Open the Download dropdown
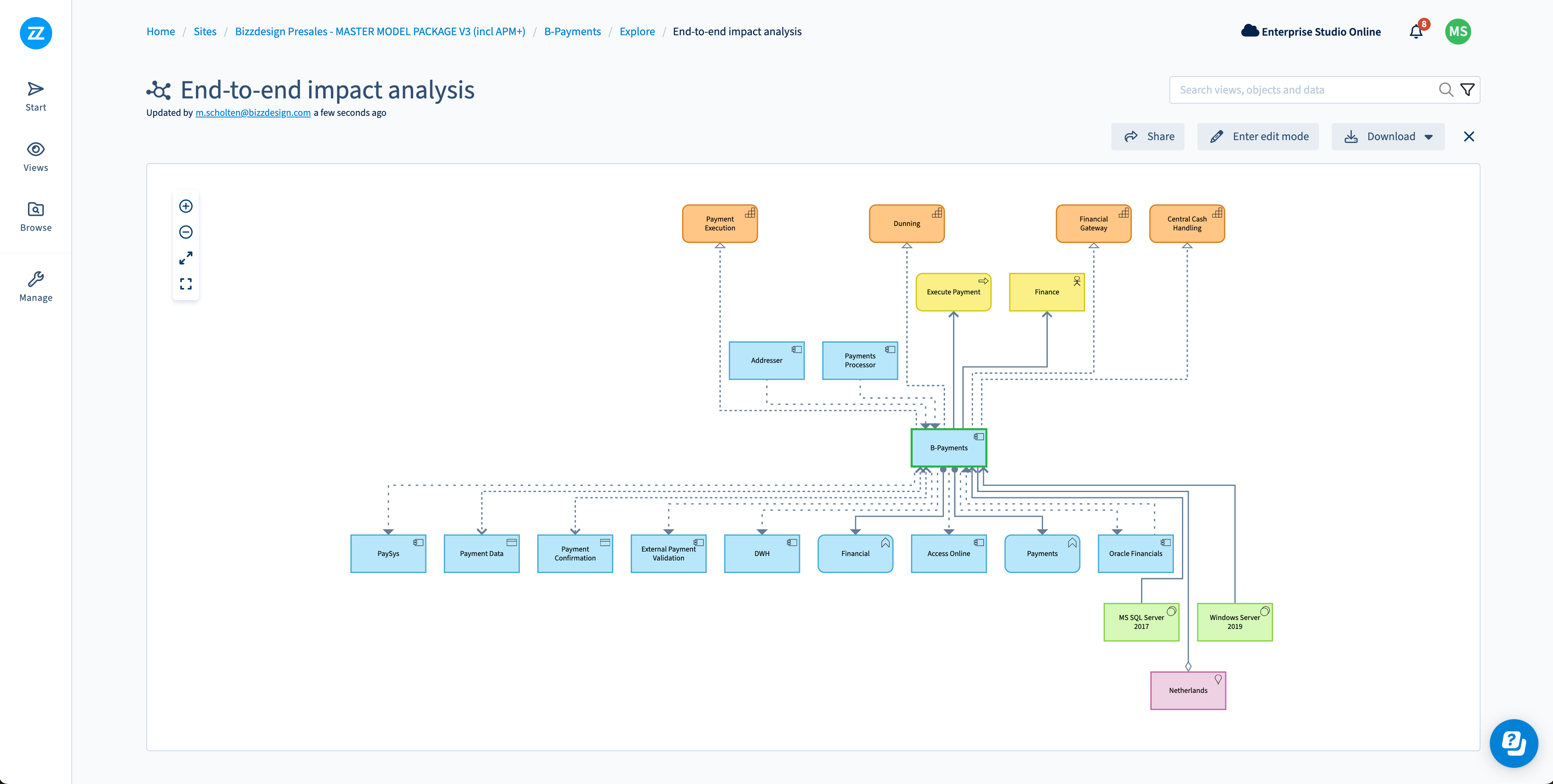 coord(1388,137)
